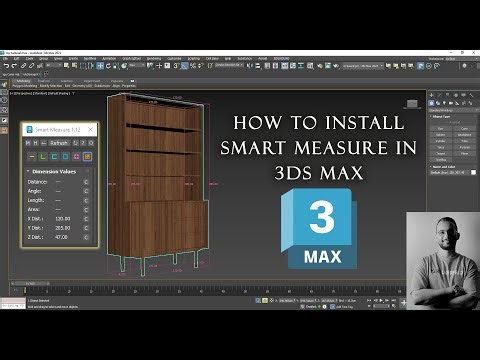
Task: Activate the Select and Scale tool
Action: [116, 66]
